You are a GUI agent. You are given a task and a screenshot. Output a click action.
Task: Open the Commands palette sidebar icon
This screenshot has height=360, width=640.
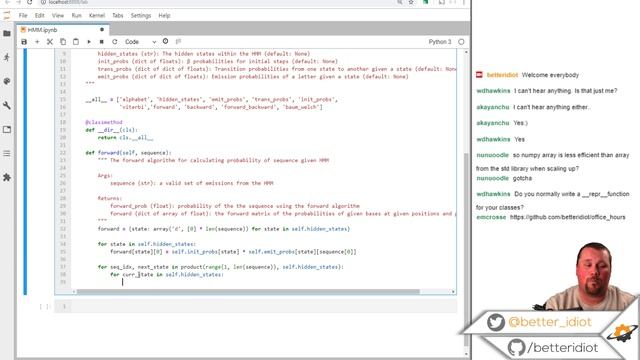coord(7,82)
